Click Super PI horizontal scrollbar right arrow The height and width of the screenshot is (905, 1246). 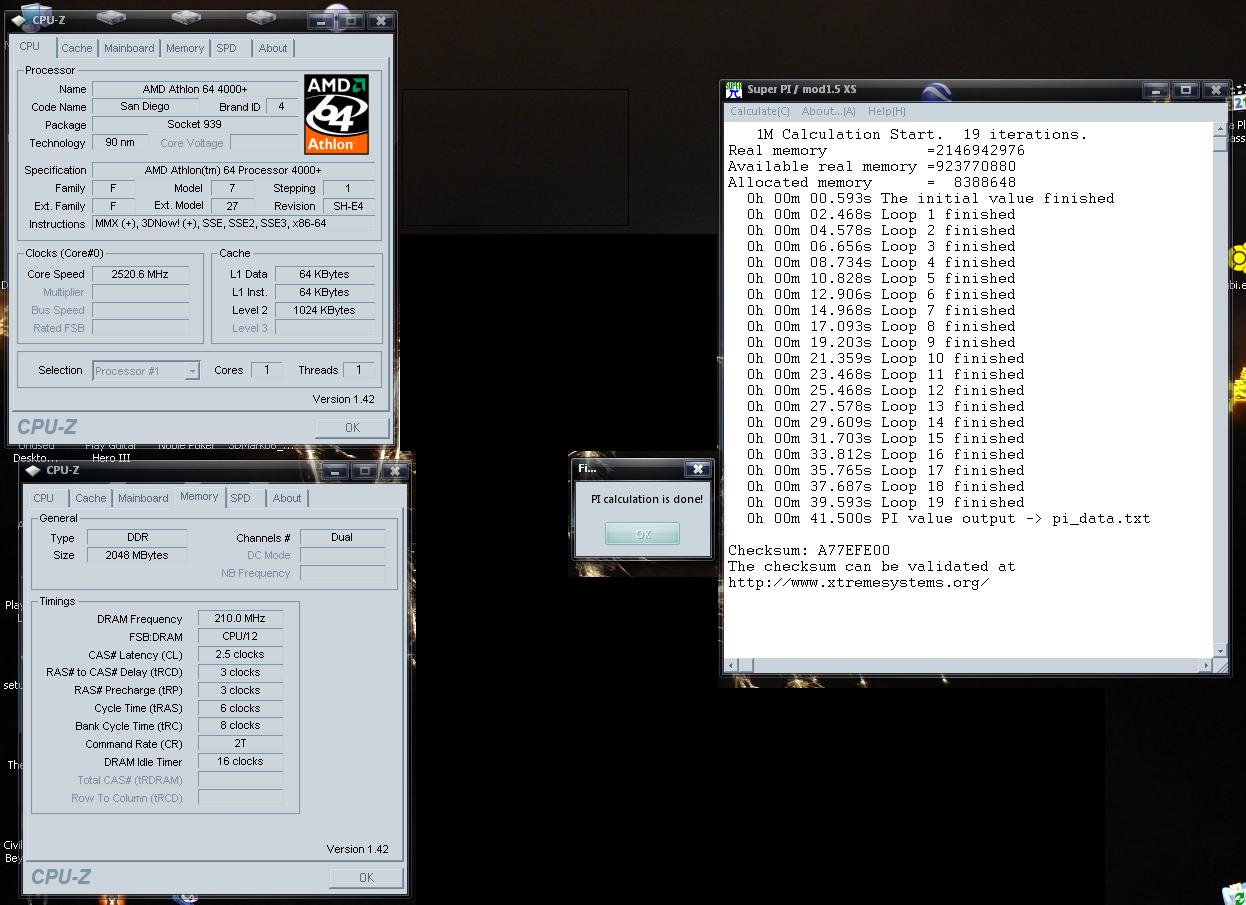pyautogui.click(x=1207, y=664)
